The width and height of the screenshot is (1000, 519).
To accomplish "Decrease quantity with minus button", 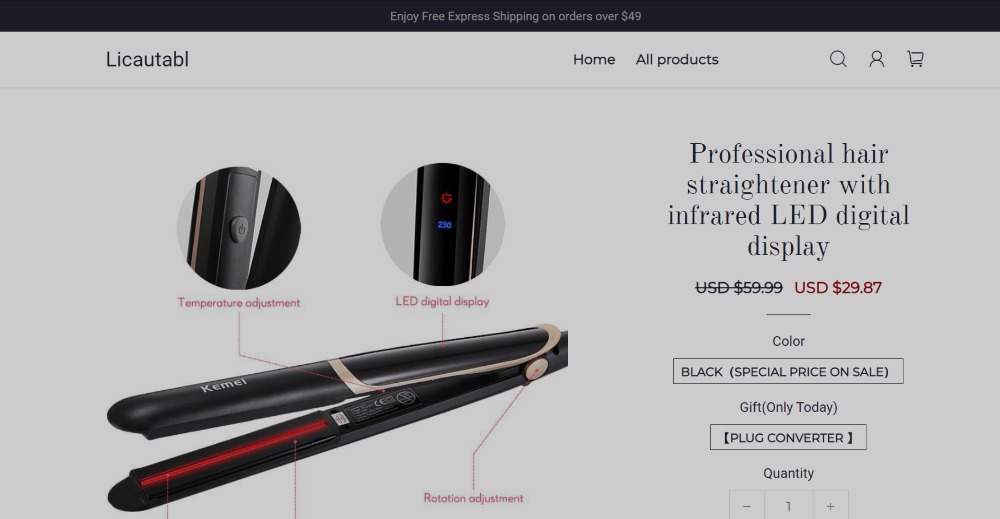I will pyautogui.click(x=747, y=506).
